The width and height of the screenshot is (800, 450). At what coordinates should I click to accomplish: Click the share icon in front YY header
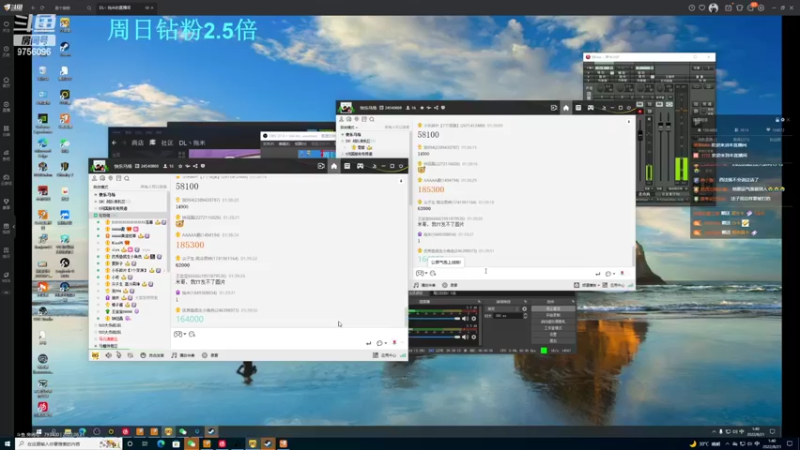pyautogui.click(x=195, y=166)
